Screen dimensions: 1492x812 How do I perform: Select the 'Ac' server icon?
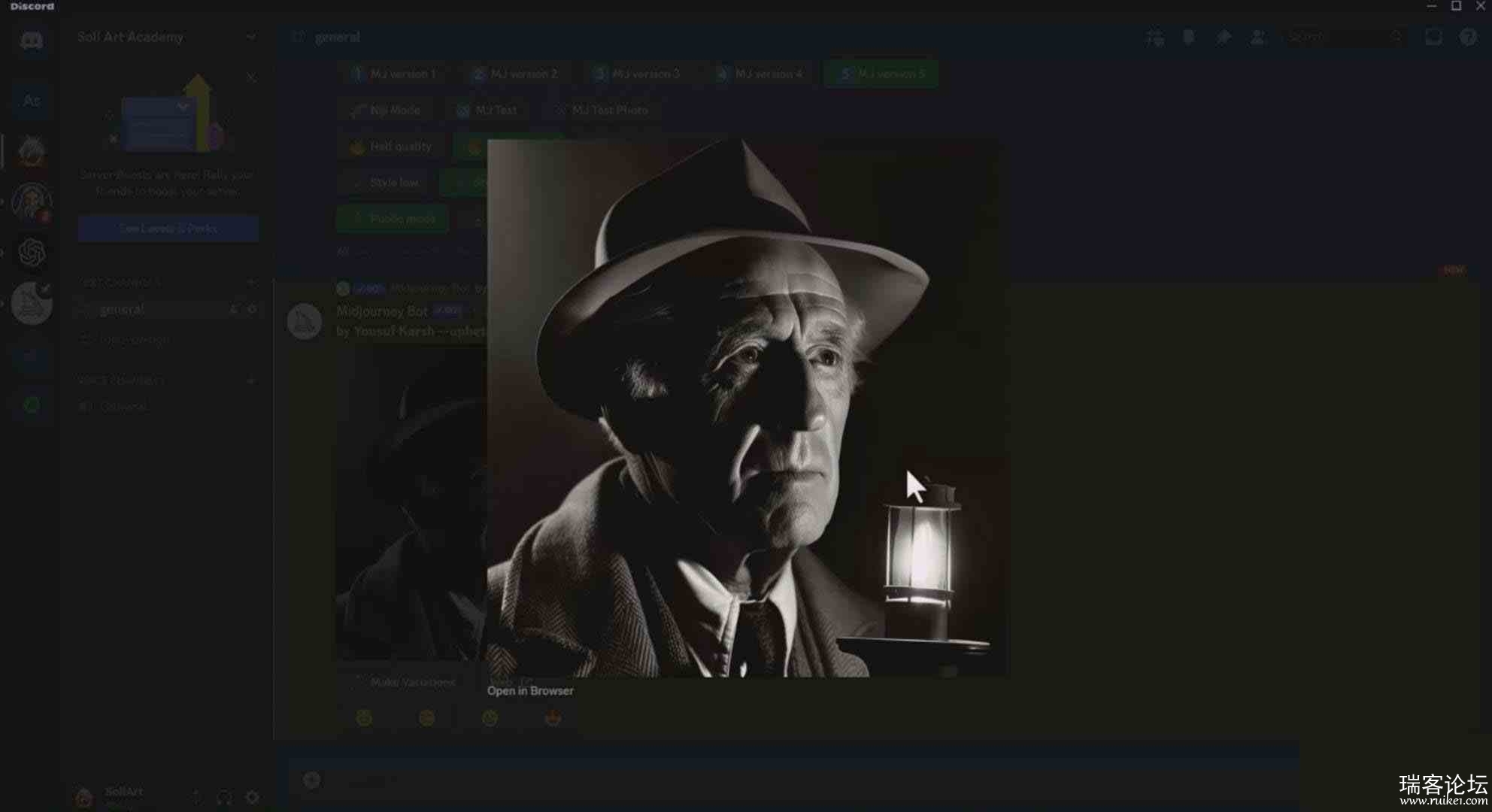(x=32, y=101)
